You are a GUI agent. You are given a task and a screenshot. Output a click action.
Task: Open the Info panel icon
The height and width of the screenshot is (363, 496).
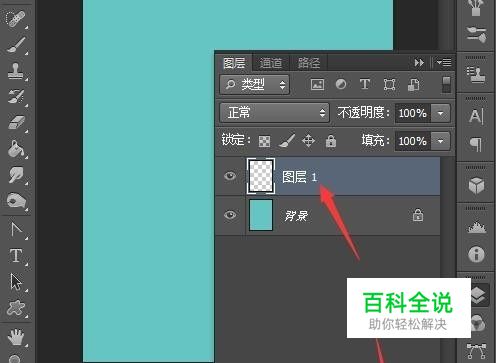tap(476, 254)
